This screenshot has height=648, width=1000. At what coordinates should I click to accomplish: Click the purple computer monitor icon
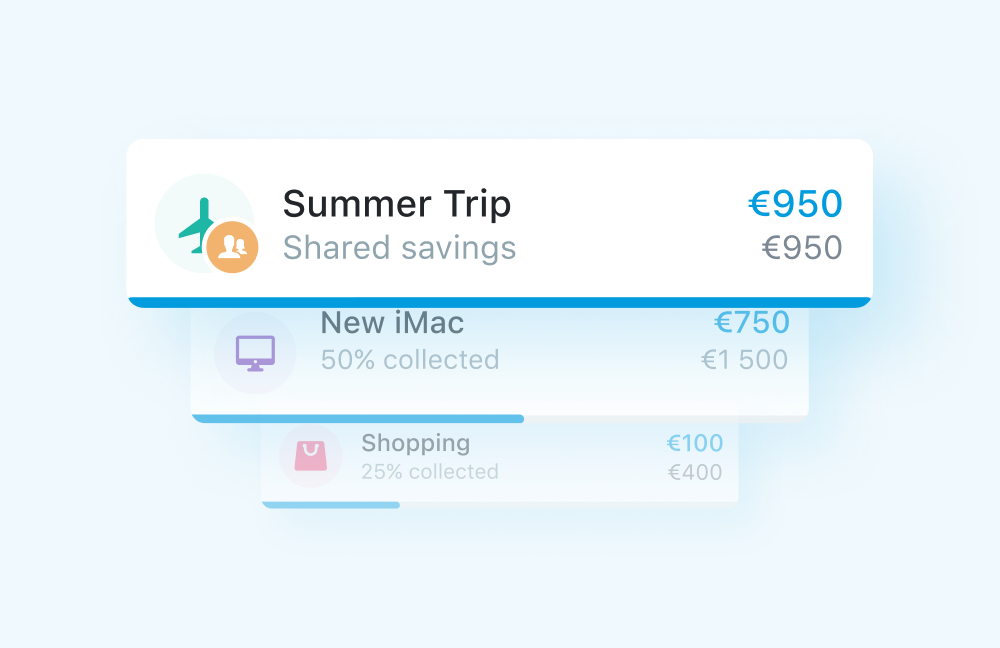coord(254,352)
